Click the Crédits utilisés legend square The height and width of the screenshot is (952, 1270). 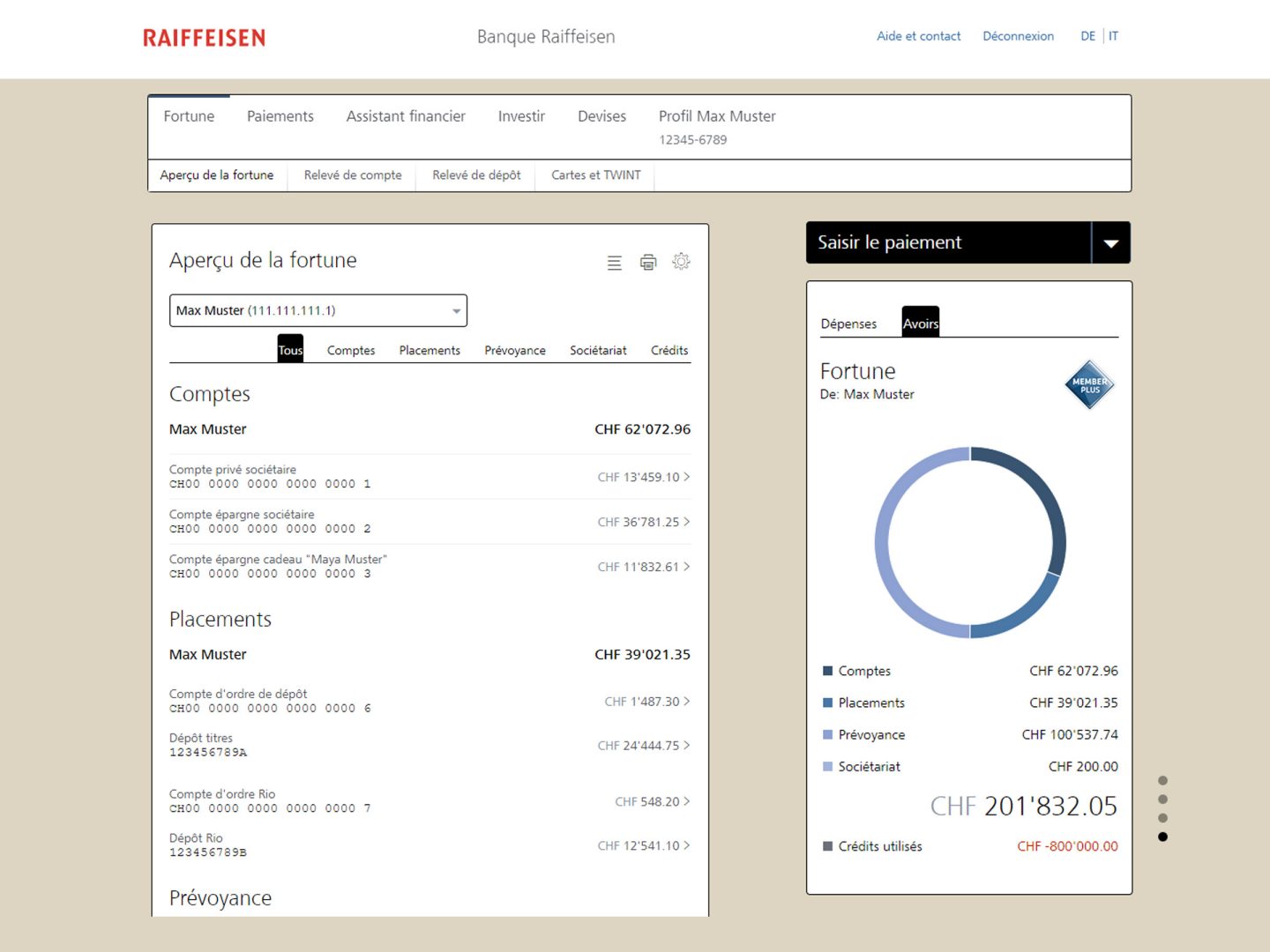tap(827, 846)
